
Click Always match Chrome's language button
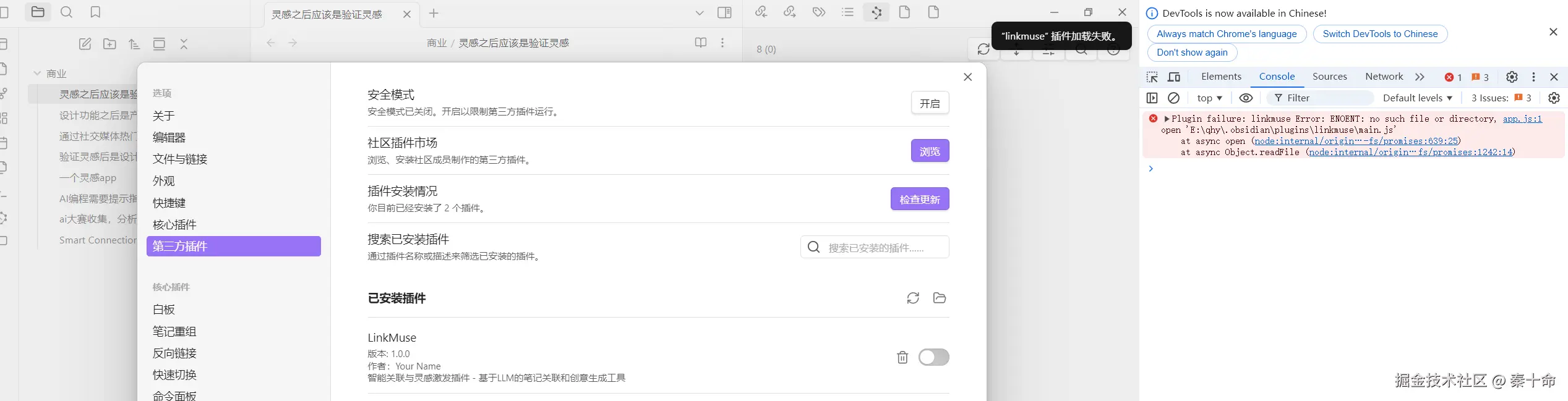(1227, 34)
